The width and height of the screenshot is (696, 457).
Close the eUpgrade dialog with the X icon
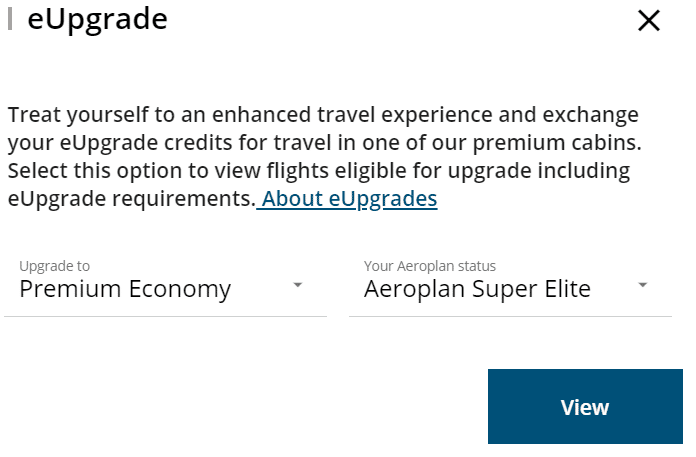click(x=649, y=20)
